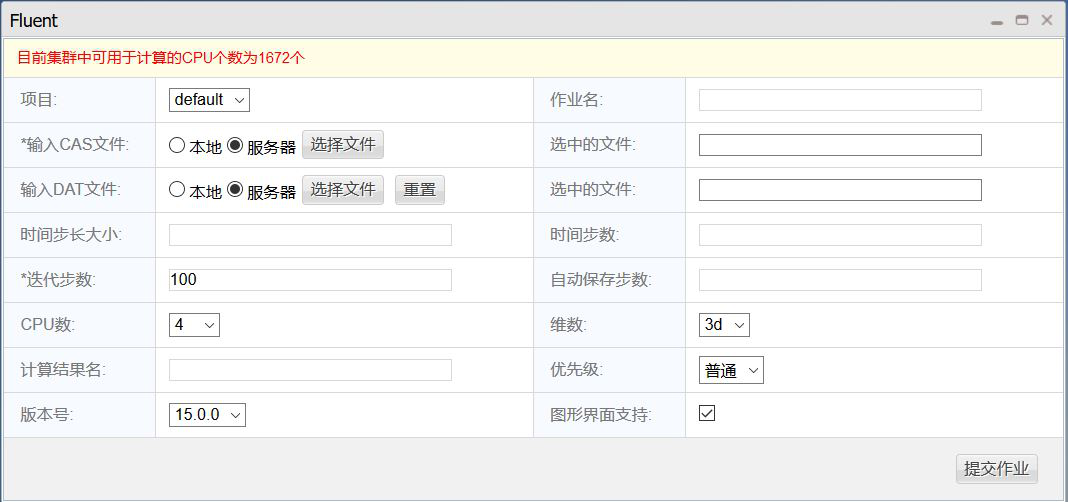Click 选择文件 button for CAS file

click(343, 144)
